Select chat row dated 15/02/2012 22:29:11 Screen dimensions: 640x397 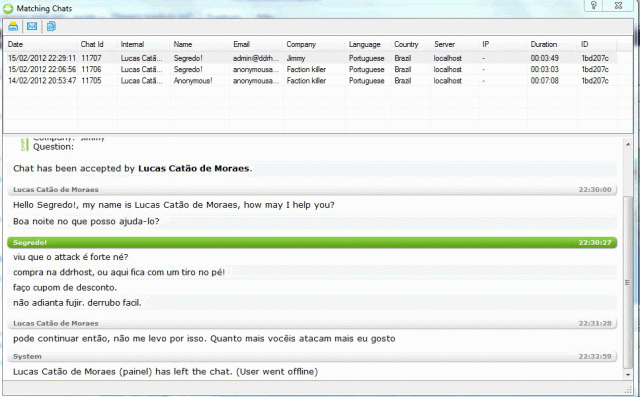[310, 58]
